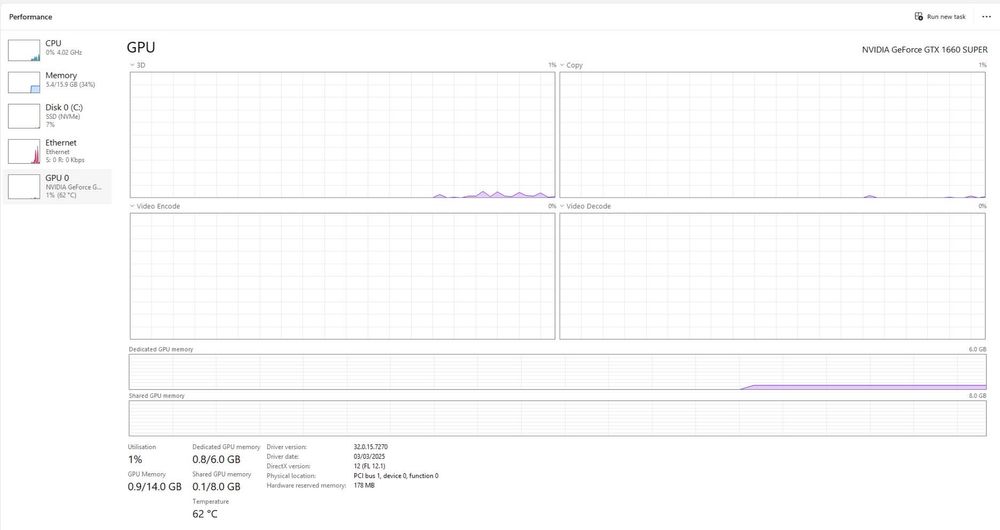Click the 0.1/8.0 GB shared memory value
The width and height of the screenshot is (1000, 530).
point(216,487)
